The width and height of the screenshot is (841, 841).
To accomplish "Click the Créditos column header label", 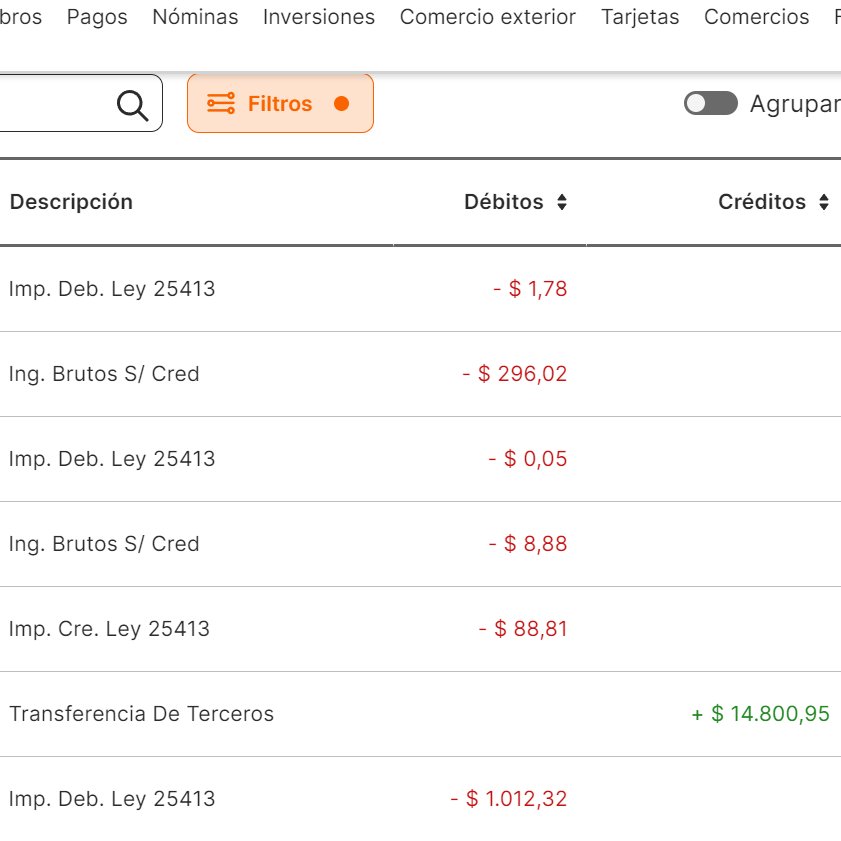I will pyautogui.click(x=762, y=202).
